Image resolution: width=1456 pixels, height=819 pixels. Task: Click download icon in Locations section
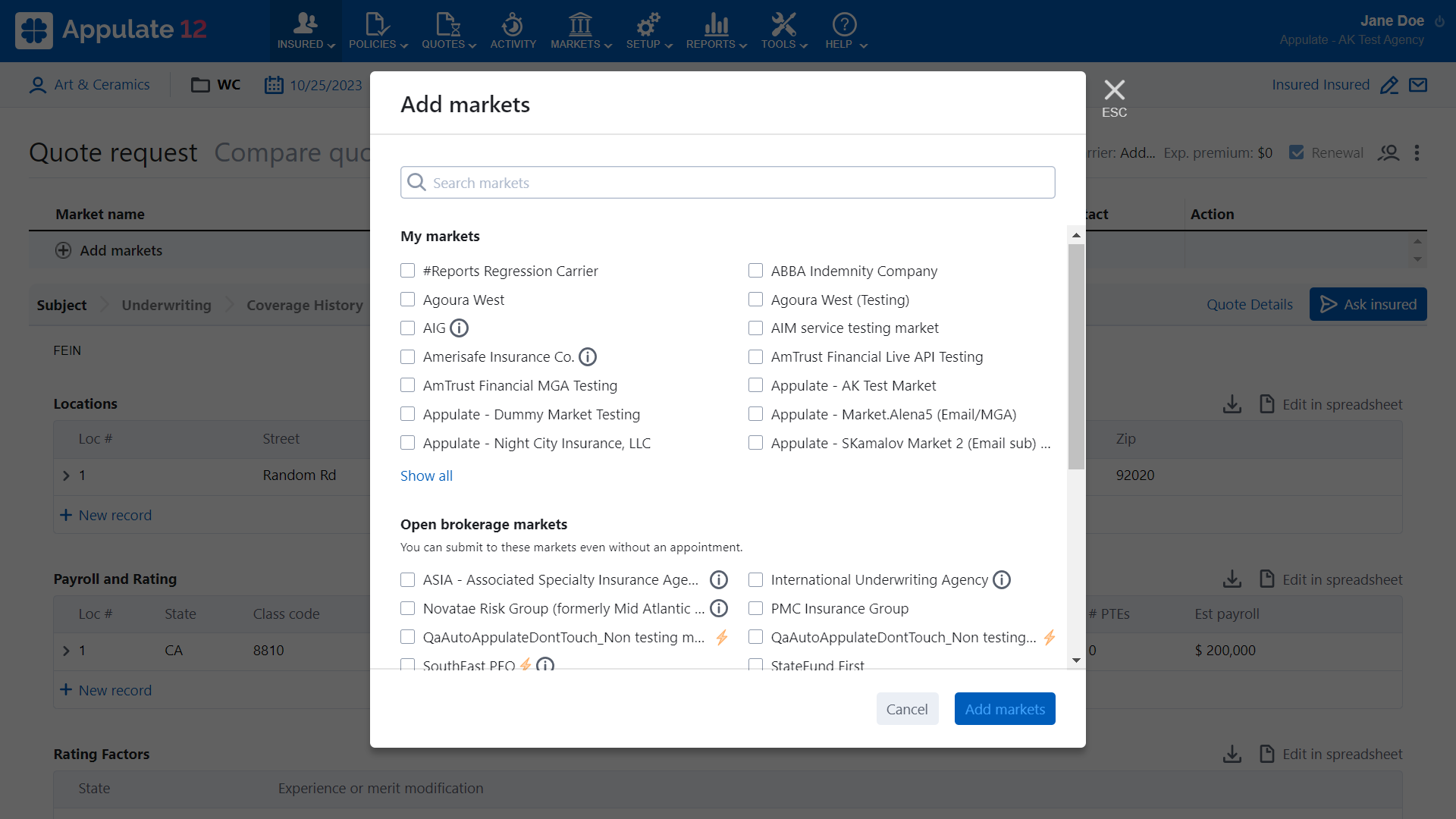pos(1232,404)
